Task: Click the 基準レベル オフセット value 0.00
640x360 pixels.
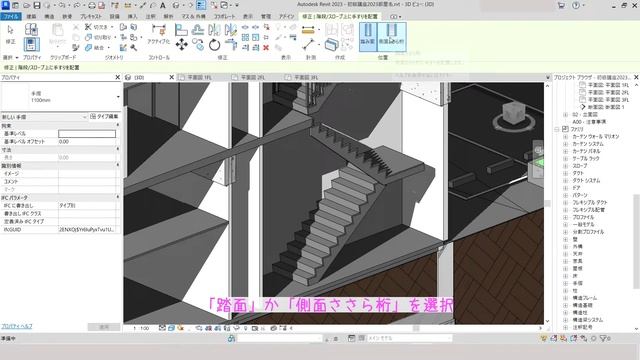Action: tap(87, 142)
